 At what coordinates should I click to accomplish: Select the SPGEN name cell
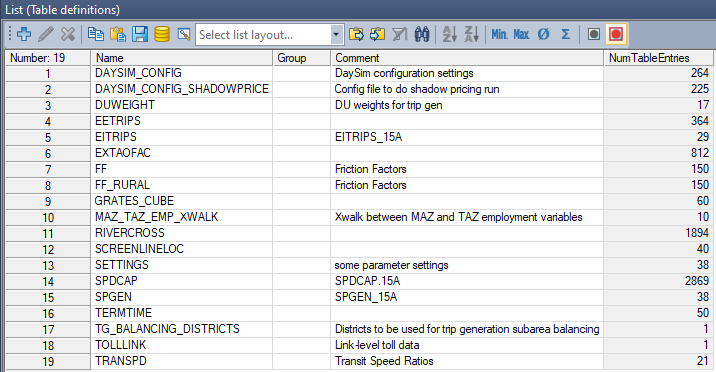[x=182, y=297]
